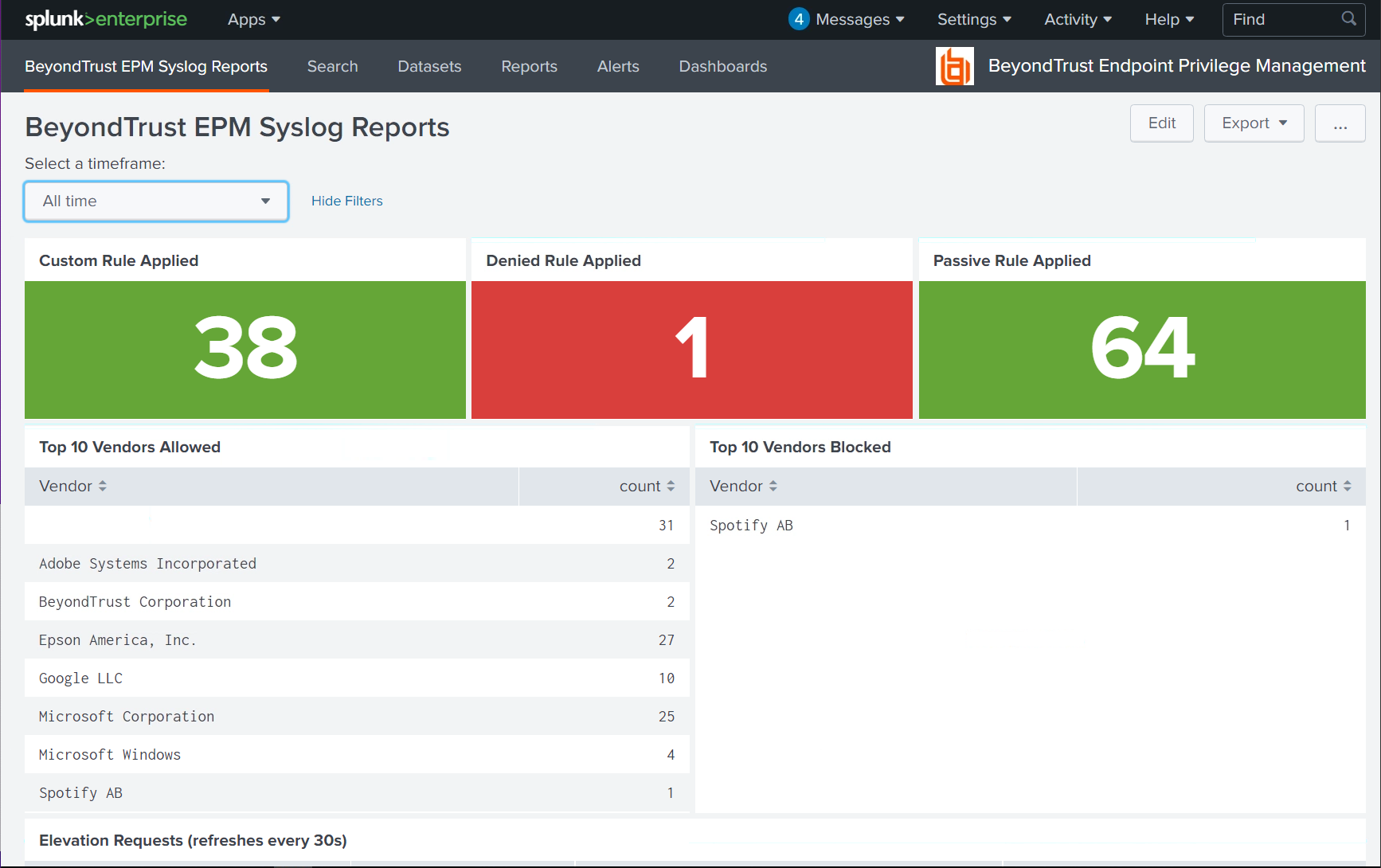This screenshot has height=868, width=1381.
Task: Click the Top 10 Vendors Allowed title
Action: pos(130,447)
